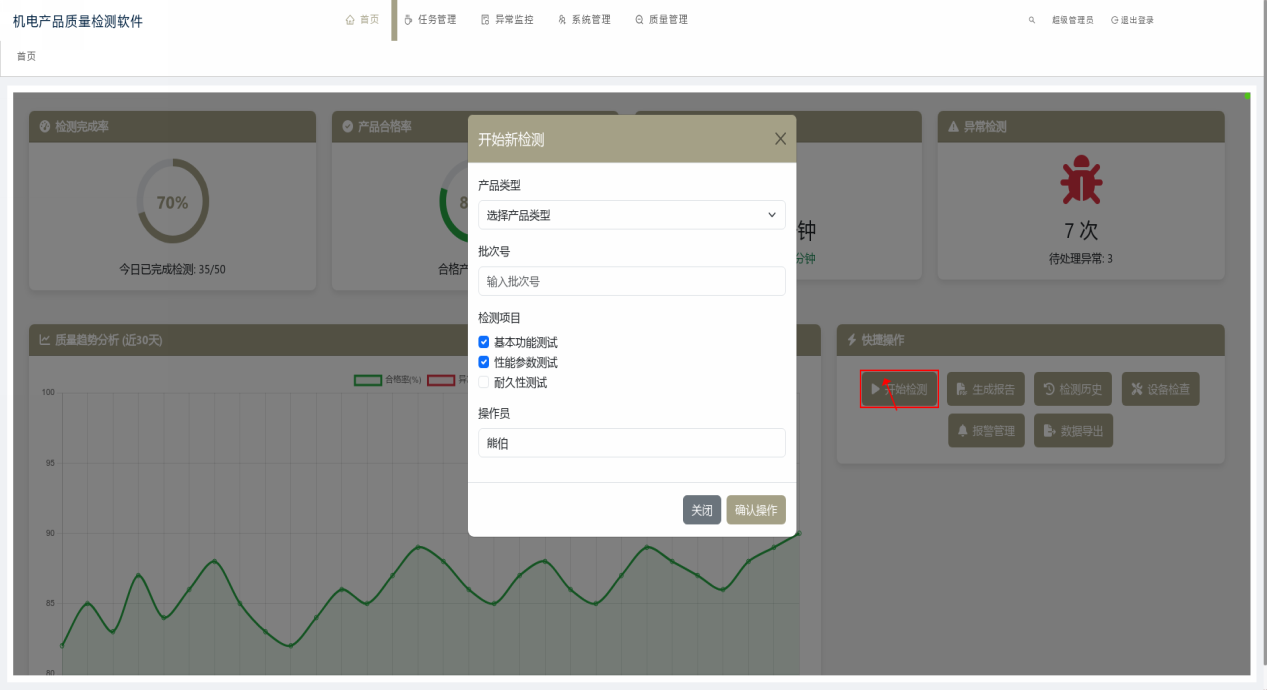This screenshot has width=1267, height=690.
Task: Click the logout icon beside 退出登录
Action: click(x=1115, y=20)
